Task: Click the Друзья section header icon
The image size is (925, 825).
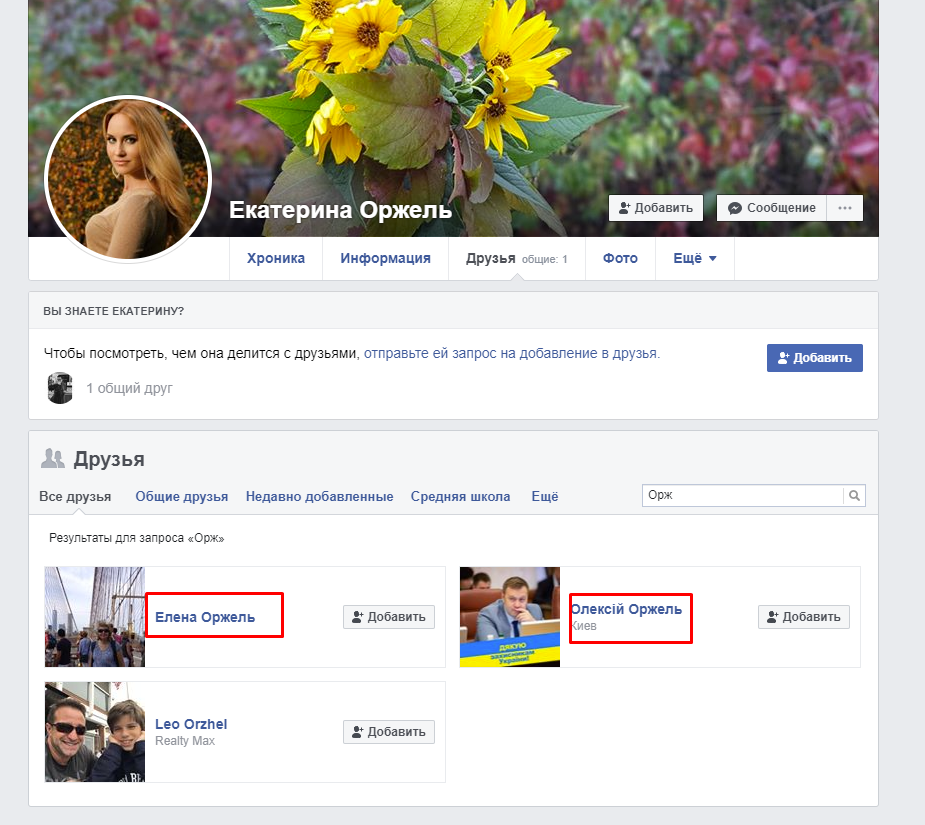Action: click(x=52, y=459)
